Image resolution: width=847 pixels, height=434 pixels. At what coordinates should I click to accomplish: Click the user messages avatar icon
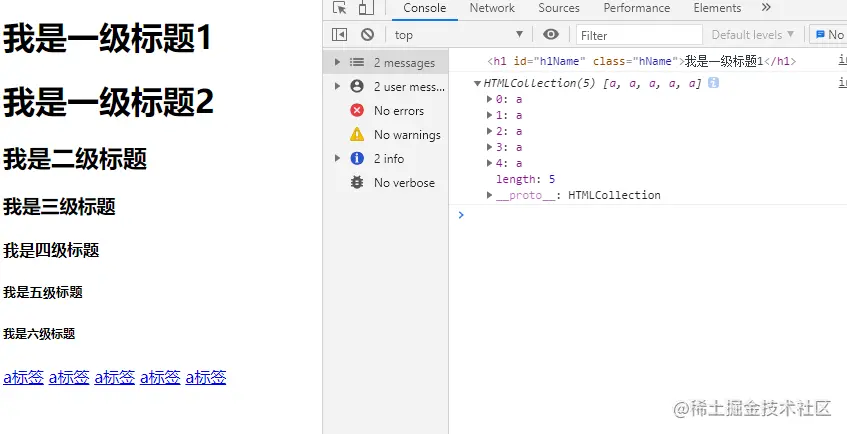[357, 86]
